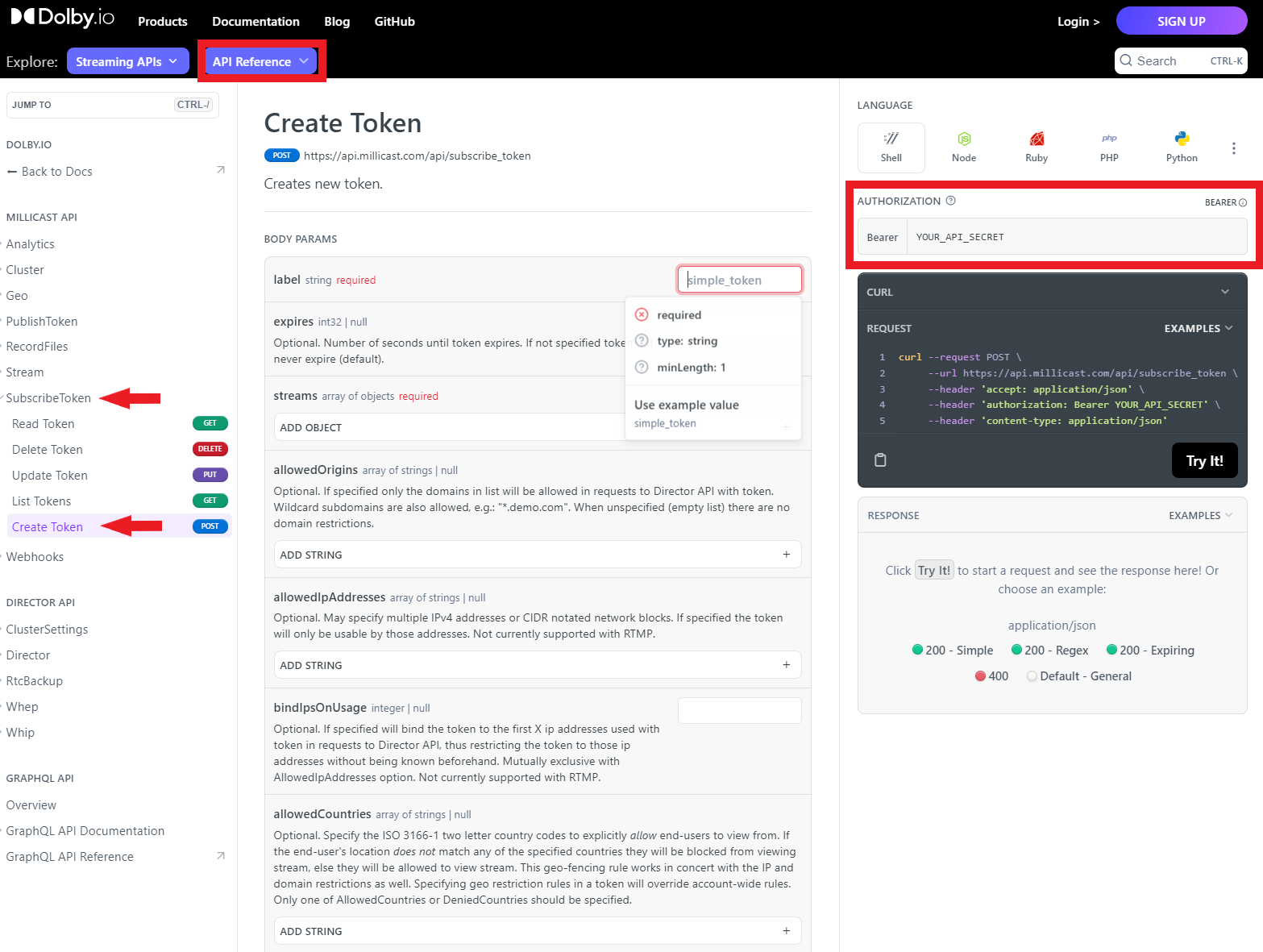Click the SIGN UP button
The width and height of the screenshot is (1263, 952).
[1181, 21]
